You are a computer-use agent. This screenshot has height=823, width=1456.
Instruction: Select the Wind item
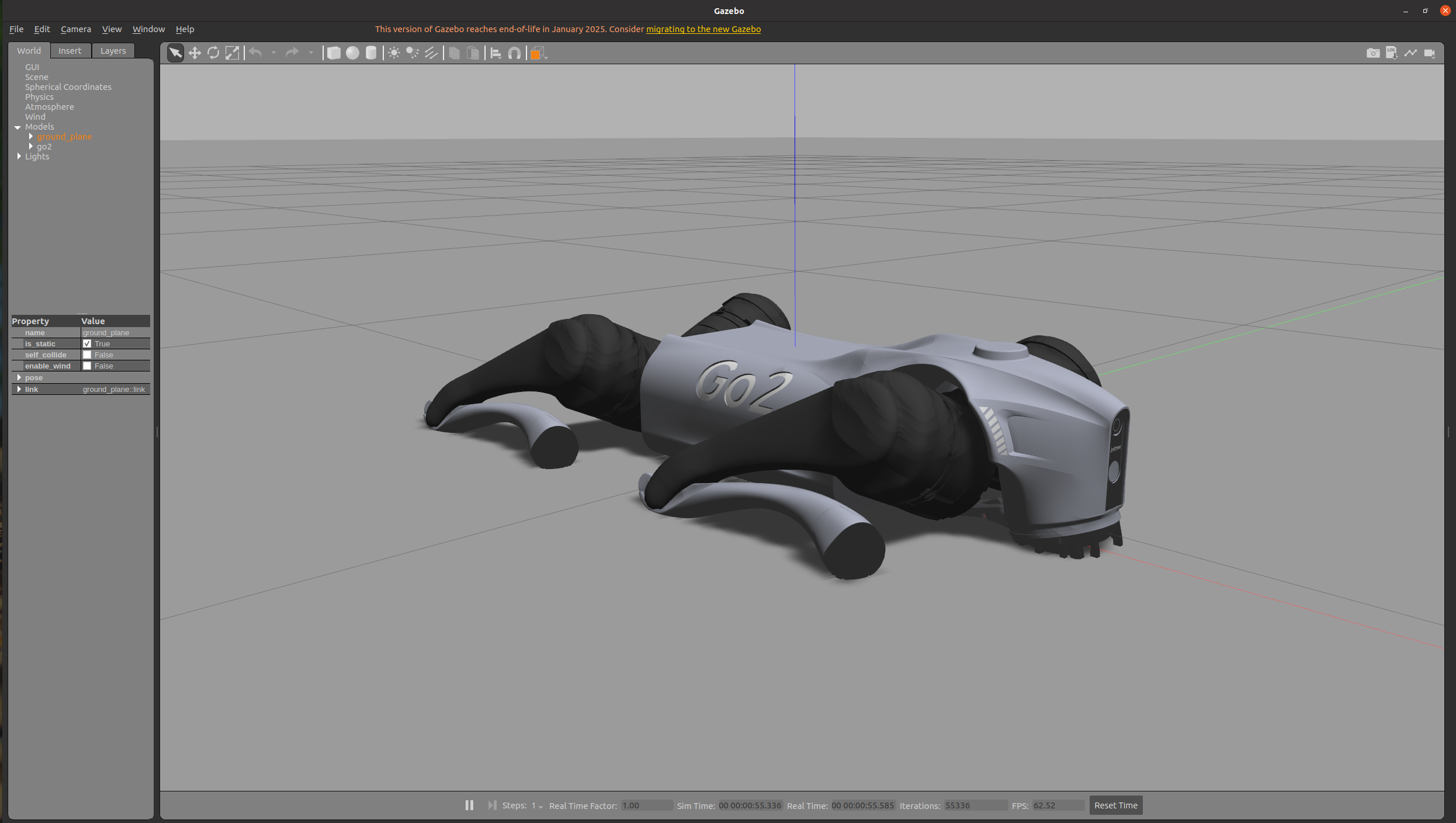click(x=35, y=117)
